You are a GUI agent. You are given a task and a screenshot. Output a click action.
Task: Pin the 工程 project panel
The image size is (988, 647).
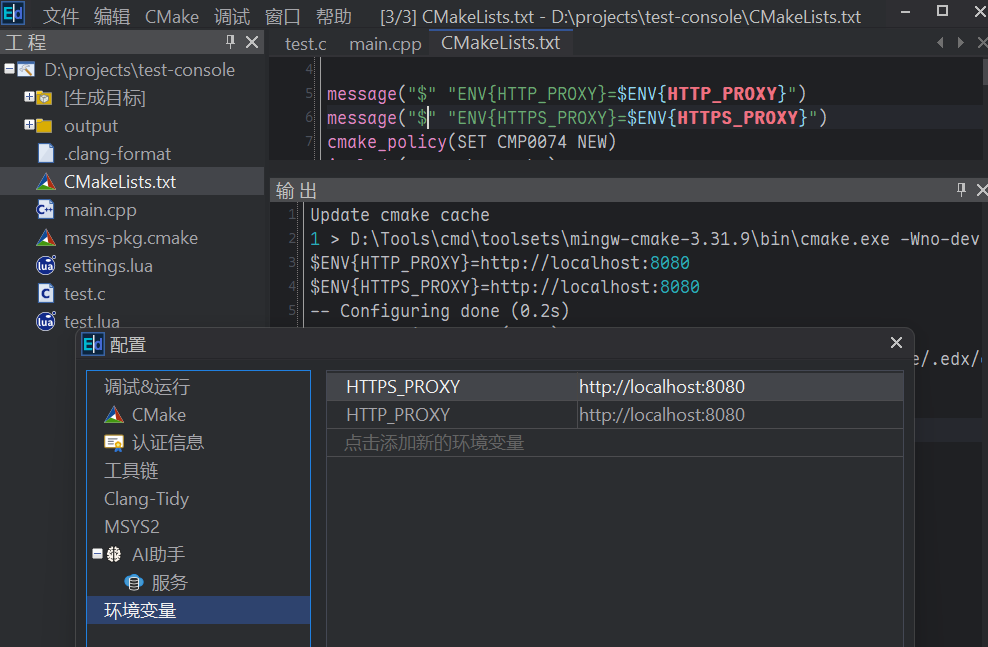click(x=231, y=42)
